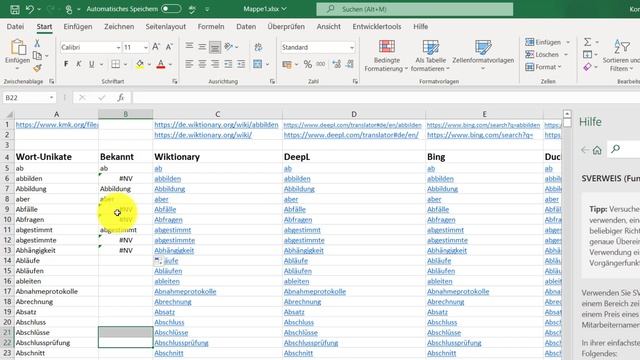Image resolution: width=640 pixels, height=360 pixels.
Task: Open the Hilfe ribbon tab
Action: (420, 27)
